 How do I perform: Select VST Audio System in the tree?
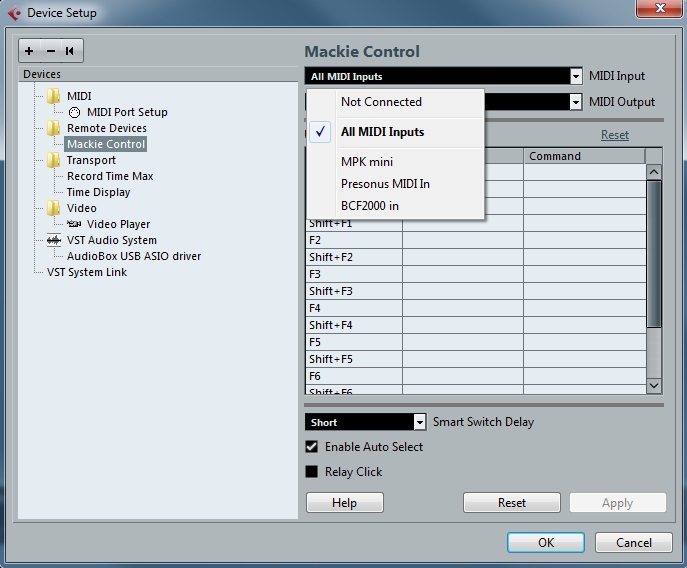click(x=112, y=240)
